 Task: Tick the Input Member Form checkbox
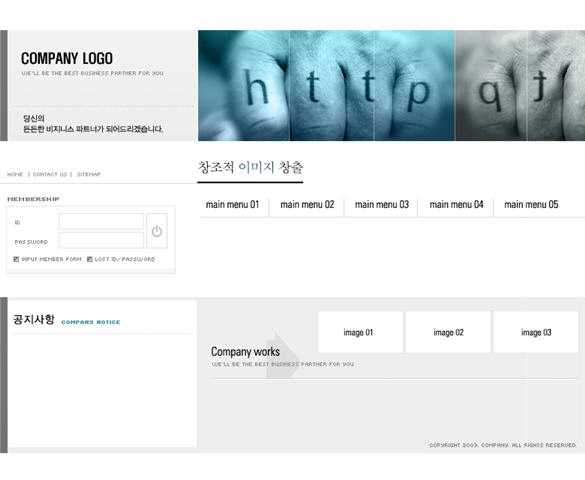[16, 259]
